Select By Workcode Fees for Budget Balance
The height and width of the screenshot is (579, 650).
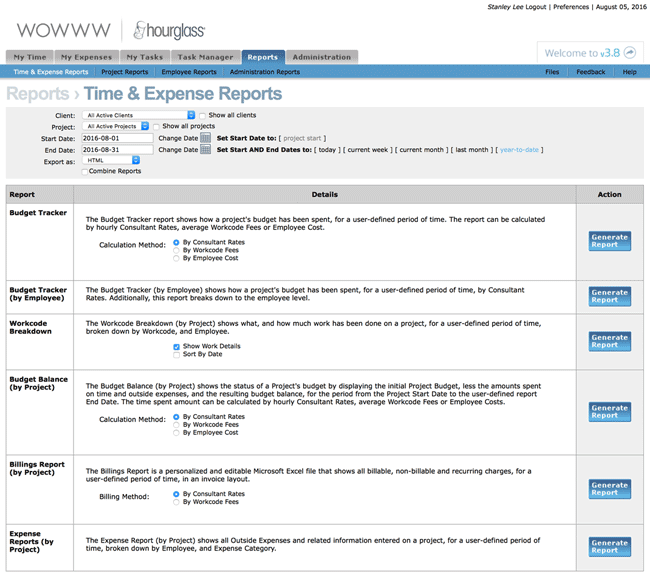click(176, 425)
